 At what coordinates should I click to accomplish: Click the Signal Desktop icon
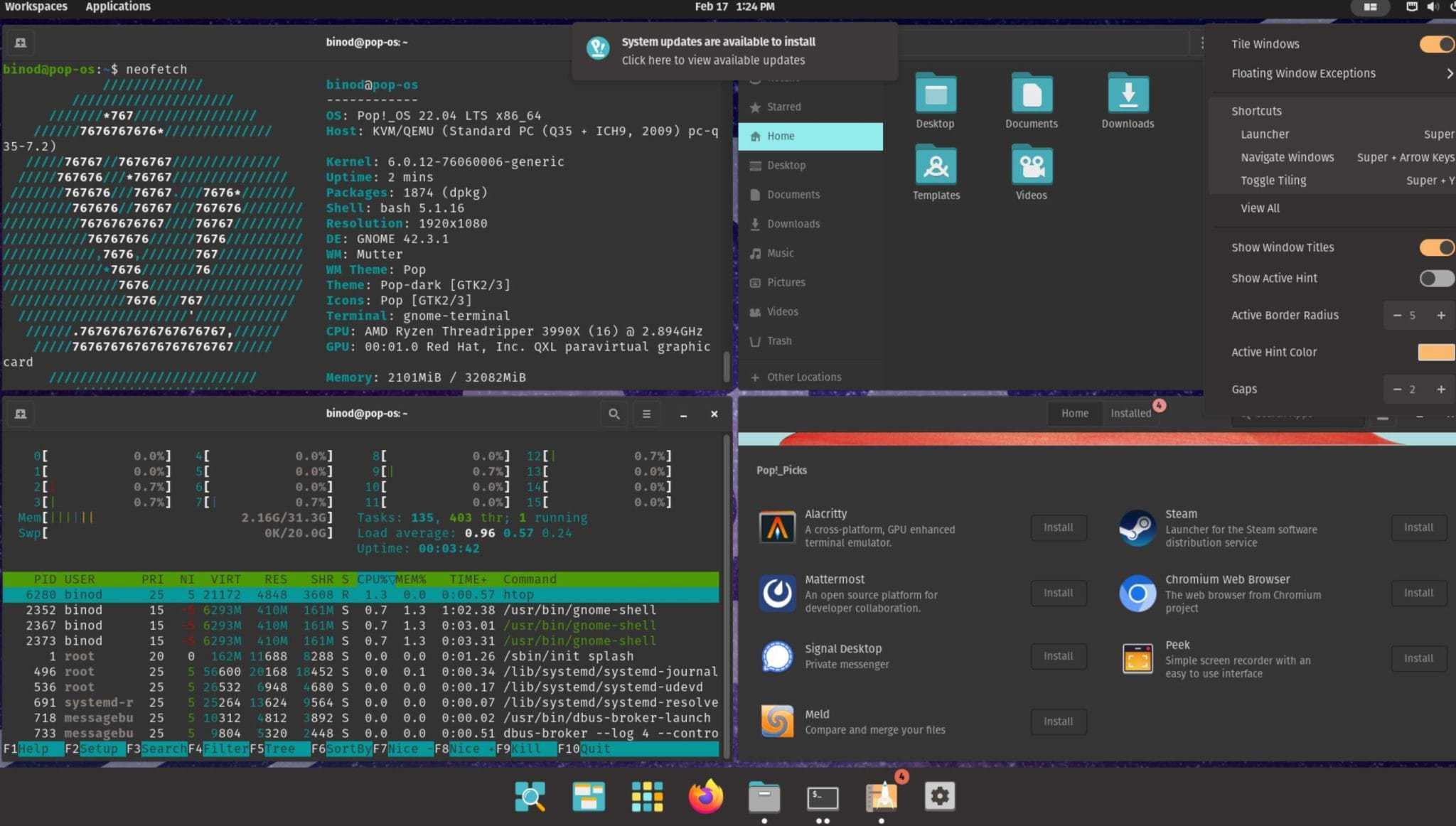coord(777,656)
